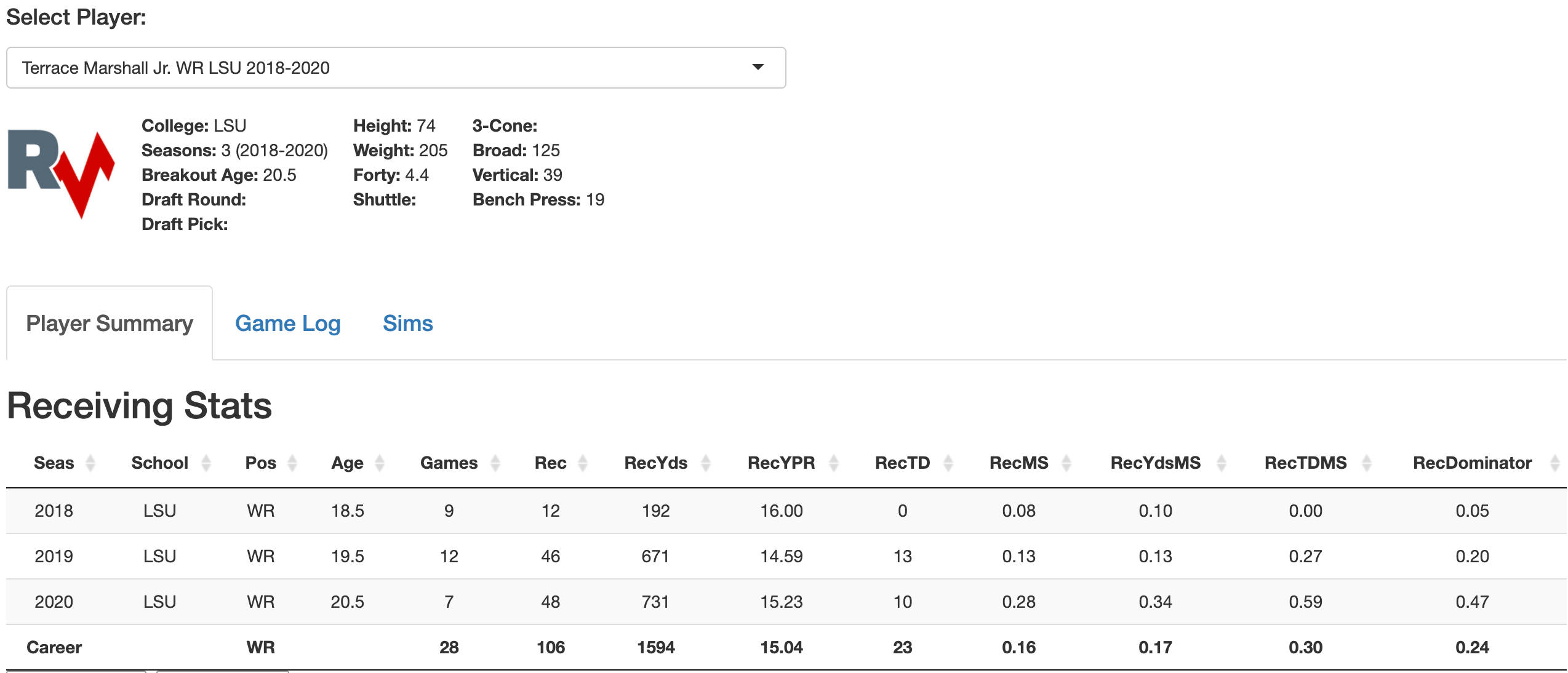
Task: Switch to the Player Summary tab
Action: pos(110,324)
